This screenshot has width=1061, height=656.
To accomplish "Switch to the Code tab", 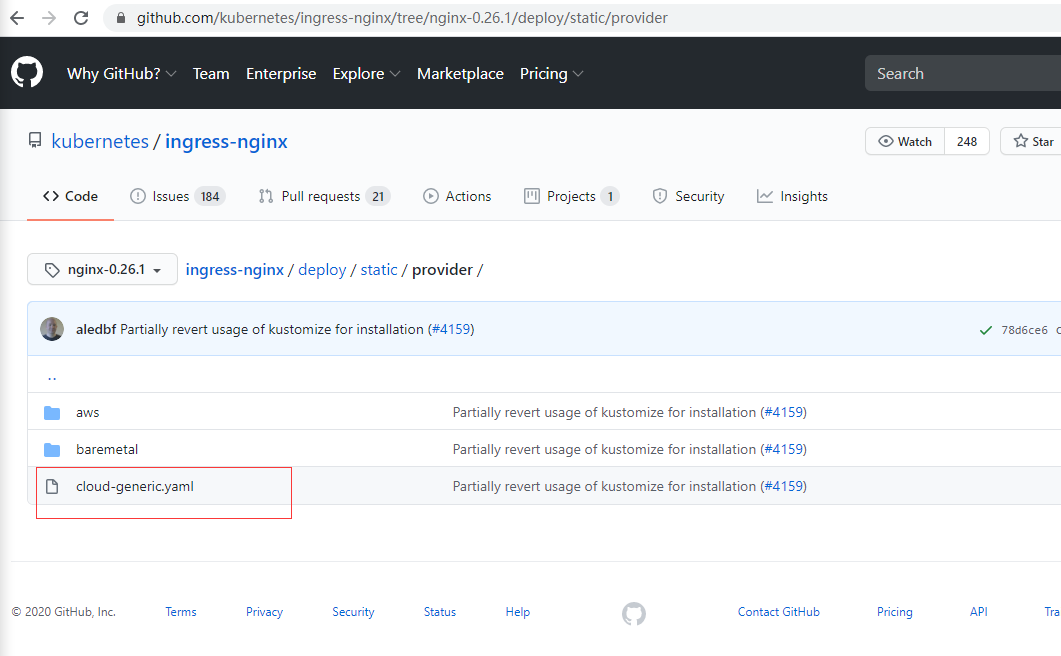I will click(x=70, y=196).
